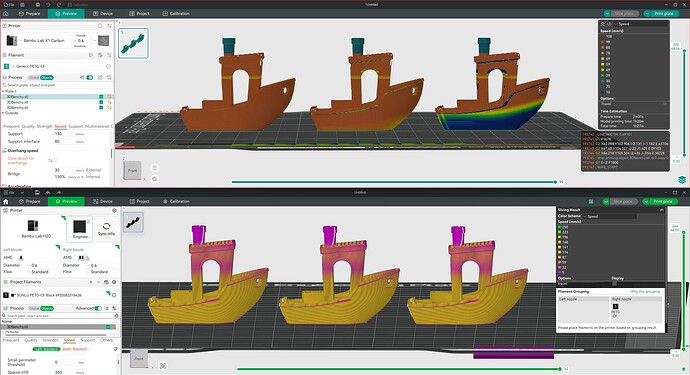Switch to Objects in the top Process toggle

[x=47, y=77]
